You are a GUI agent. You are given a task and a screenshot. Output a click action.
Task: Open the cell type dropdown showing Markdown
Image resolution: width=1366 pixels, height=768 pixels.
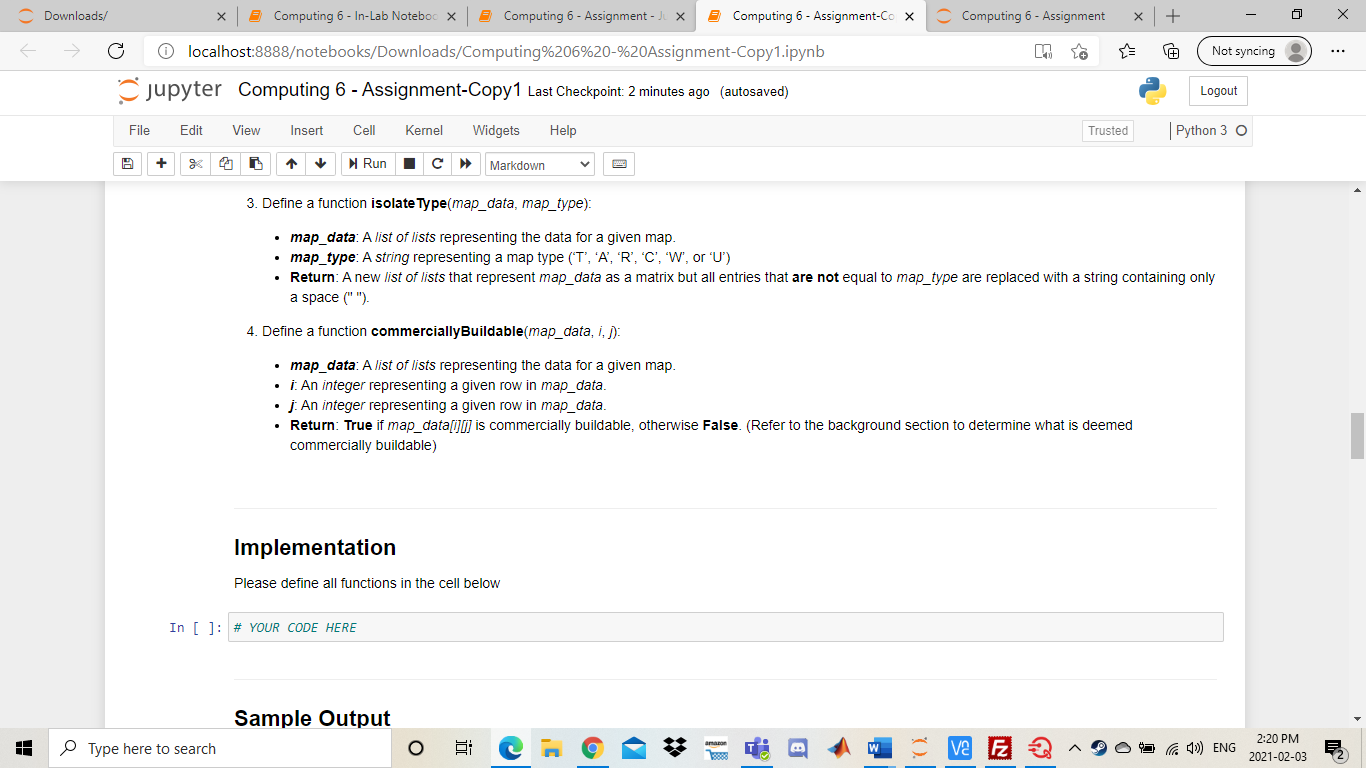540,163
